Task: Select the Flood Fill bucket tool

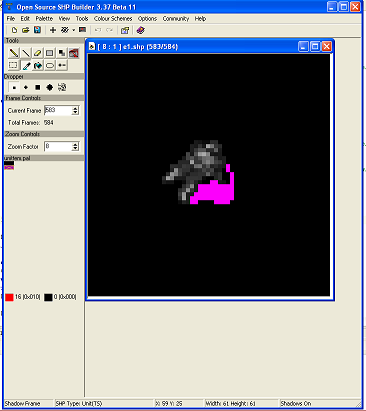Action: 38,65
